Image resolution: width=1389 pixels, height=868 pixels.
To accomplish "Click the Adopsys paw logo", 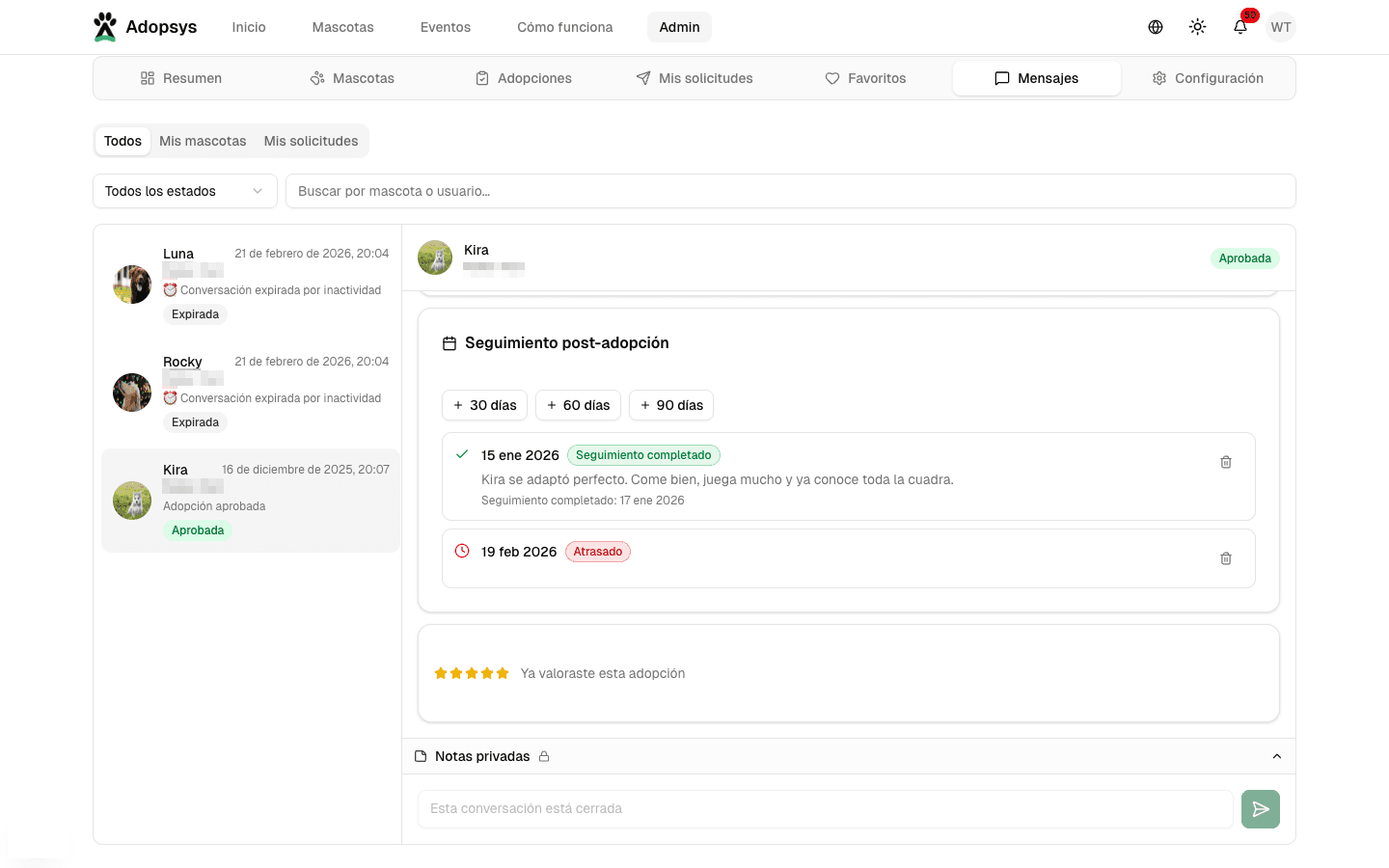I will tap(105, 27).
